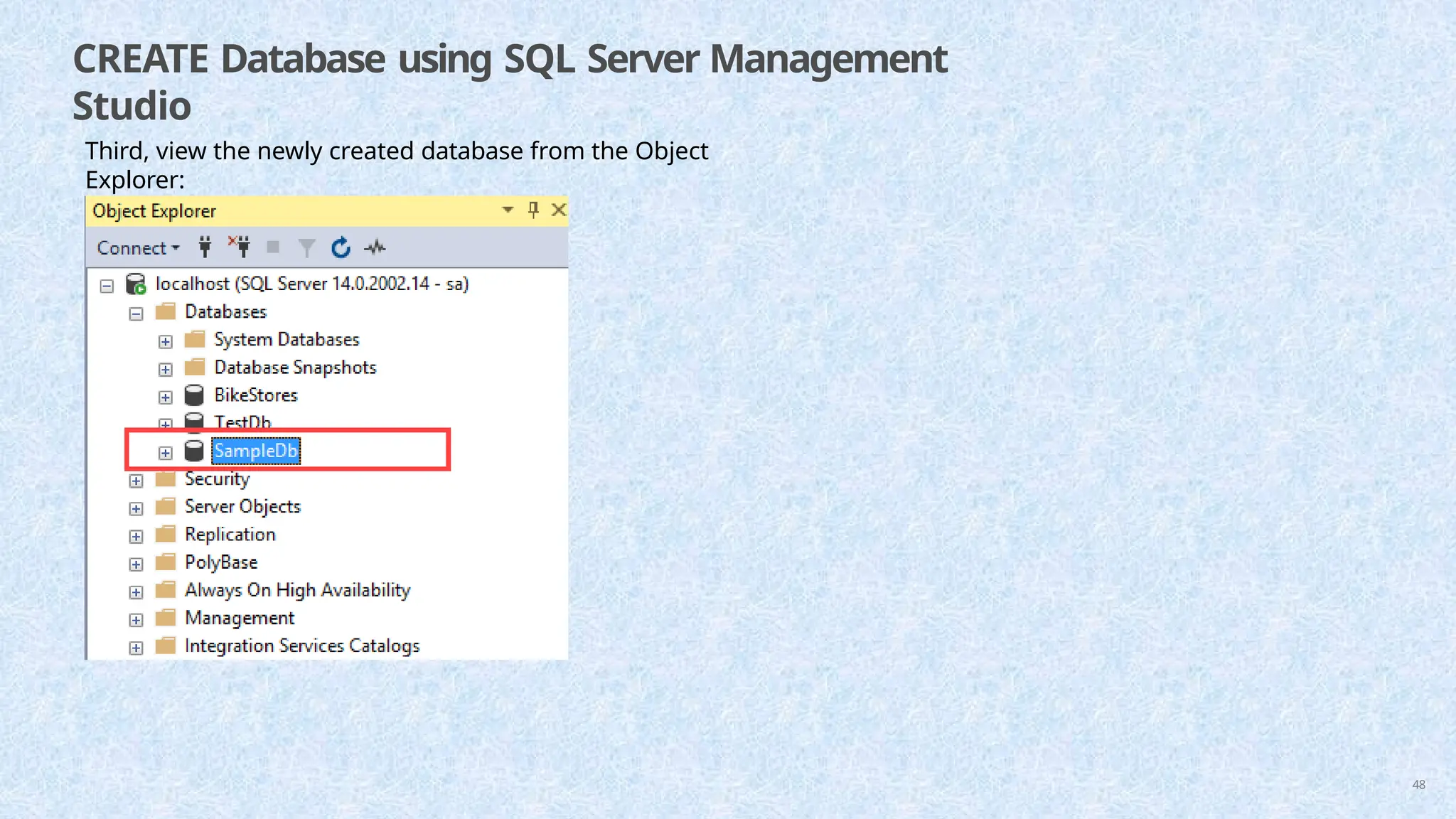Open the Object Explorer window position dropdown arrow
1456x819 pixels.
coord(508,210)
